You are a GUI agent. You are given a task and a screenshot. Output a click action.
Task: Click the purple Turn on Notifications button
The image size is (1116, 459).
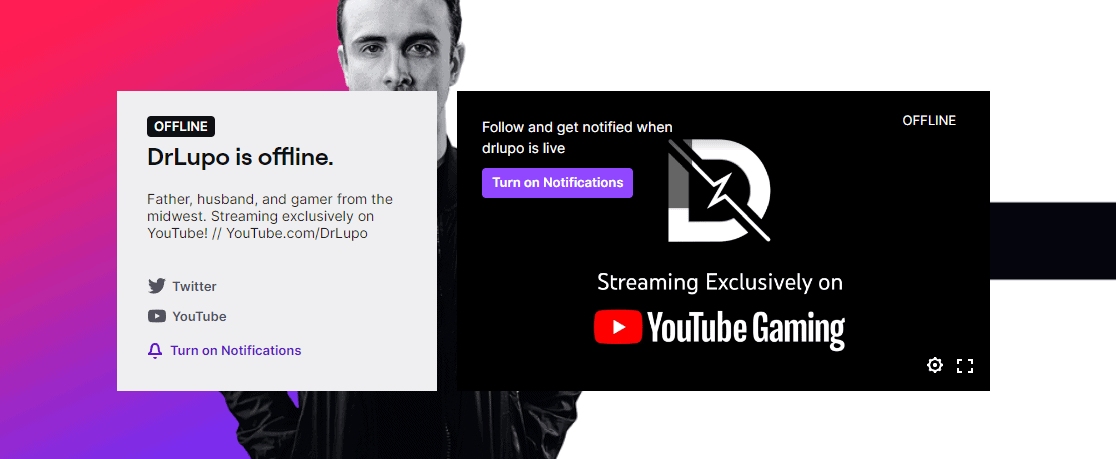pos(557,183)
